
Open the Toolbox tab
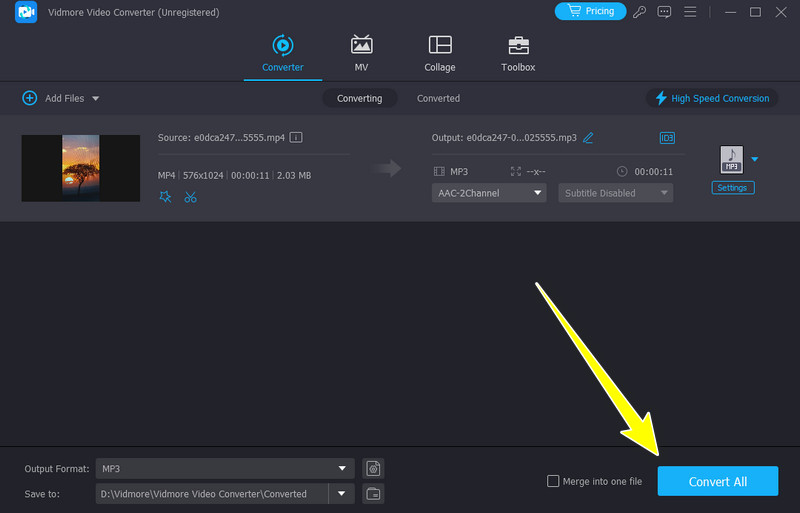517,53
